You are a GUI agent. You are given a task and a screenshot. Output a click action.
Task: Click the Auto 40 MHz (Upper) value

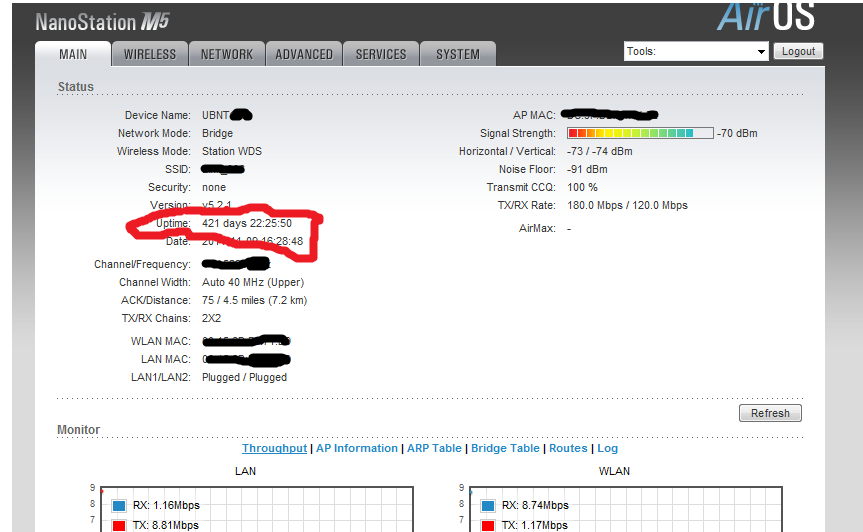click(253, 282)
